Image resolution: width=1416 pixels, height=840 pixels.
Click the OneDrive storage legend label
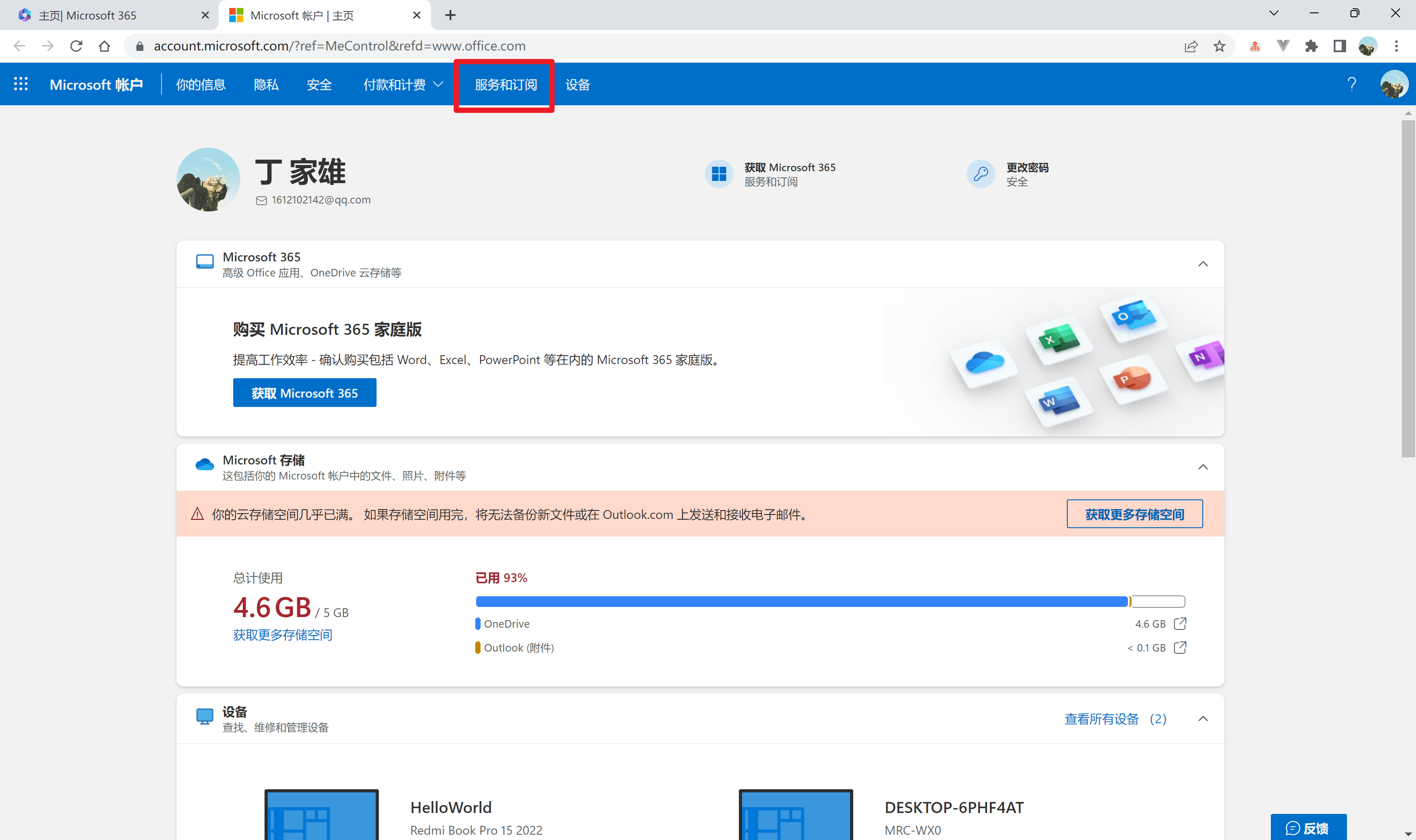(506, 623)
